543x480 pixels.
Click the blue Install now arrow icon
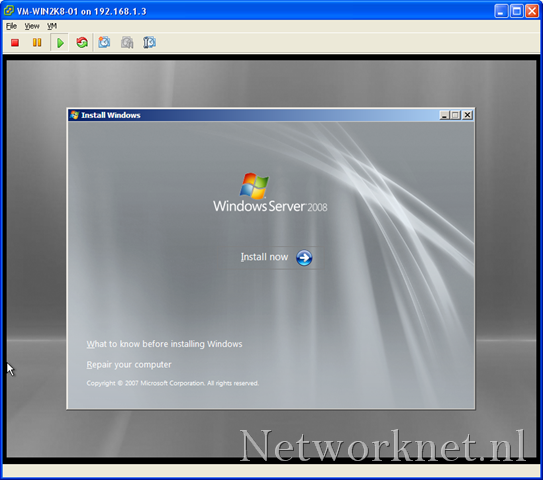click(x=304, y=258)
